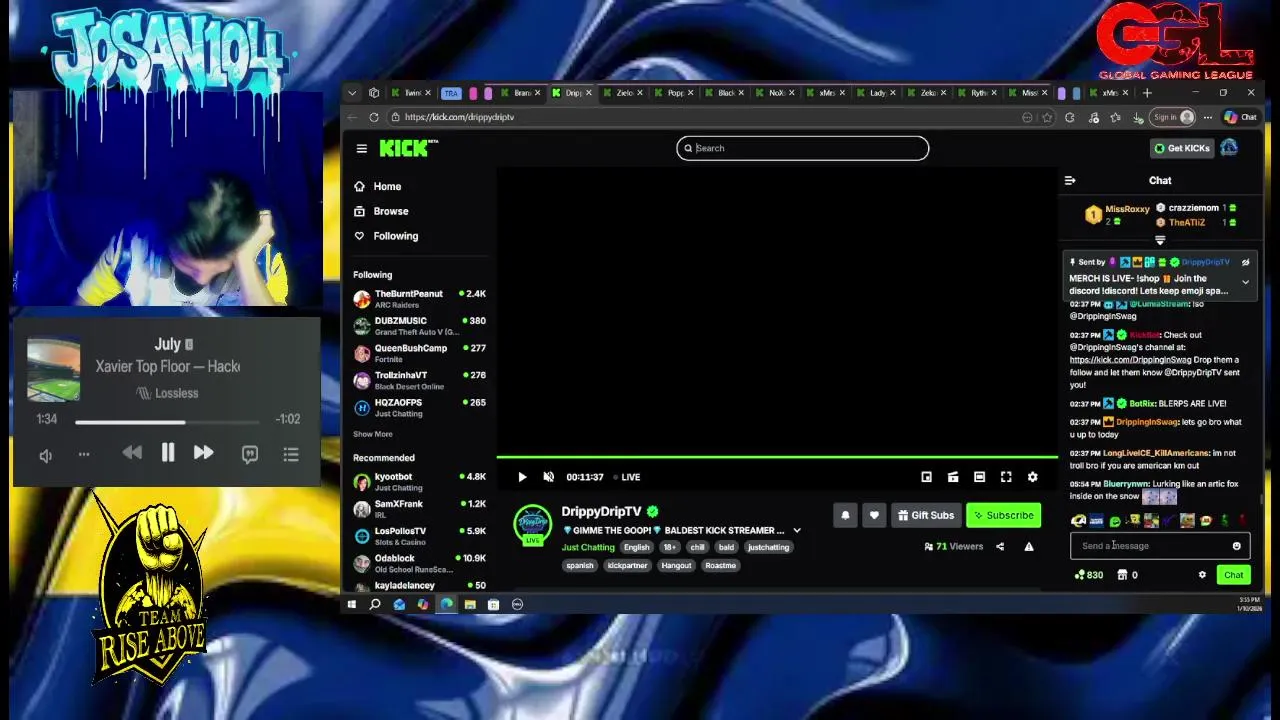Image resolution: width=1280 pixels, height=720 pixels.
Task: Click the Just Chatting category link
Action: (x=588, y=547)
